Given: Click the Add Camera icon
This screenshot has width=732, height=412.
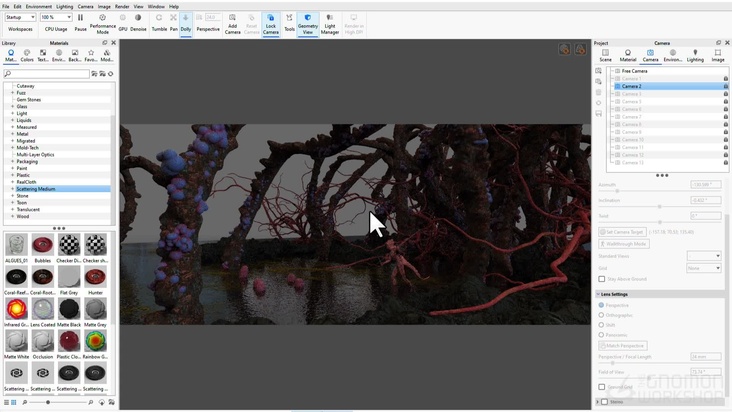Looking at the screenshot, I should [232, 18].
